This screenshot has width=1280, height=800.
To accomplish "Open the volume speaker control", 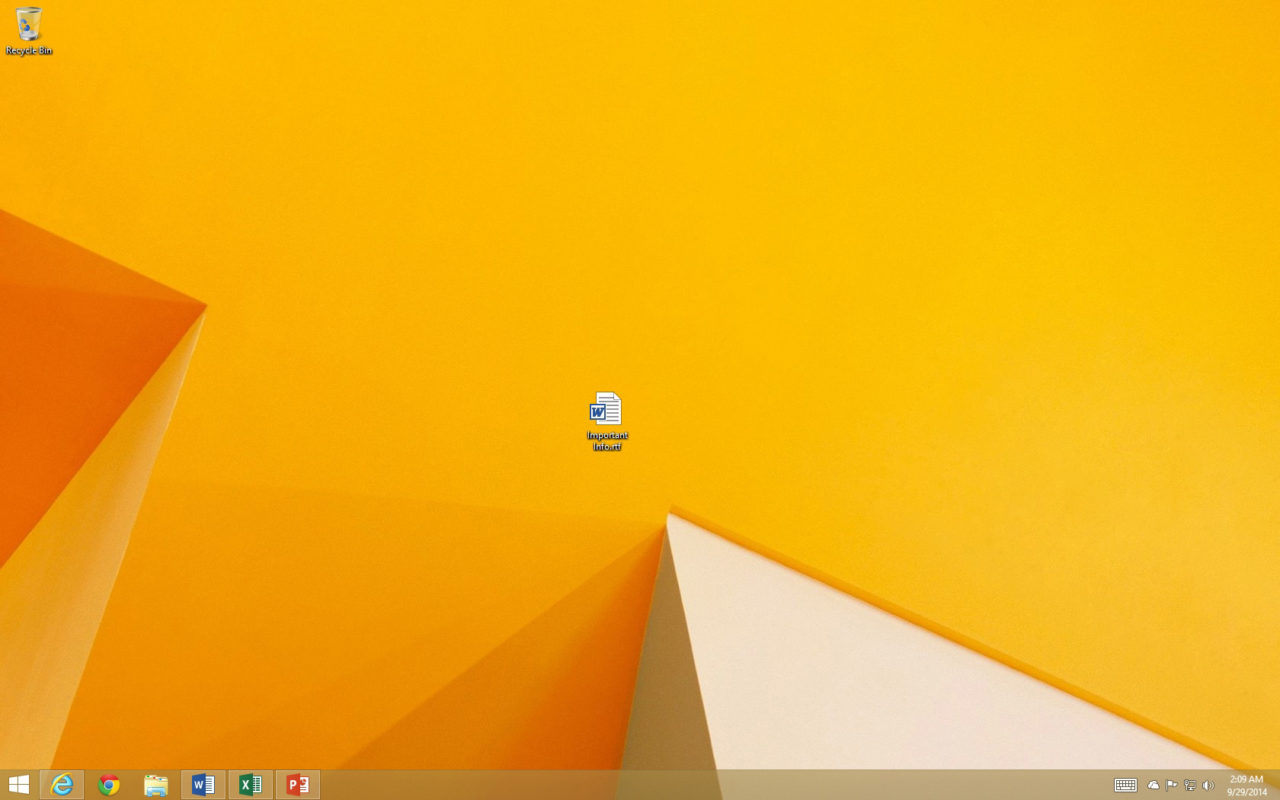I will click(x=1208, y=785).
